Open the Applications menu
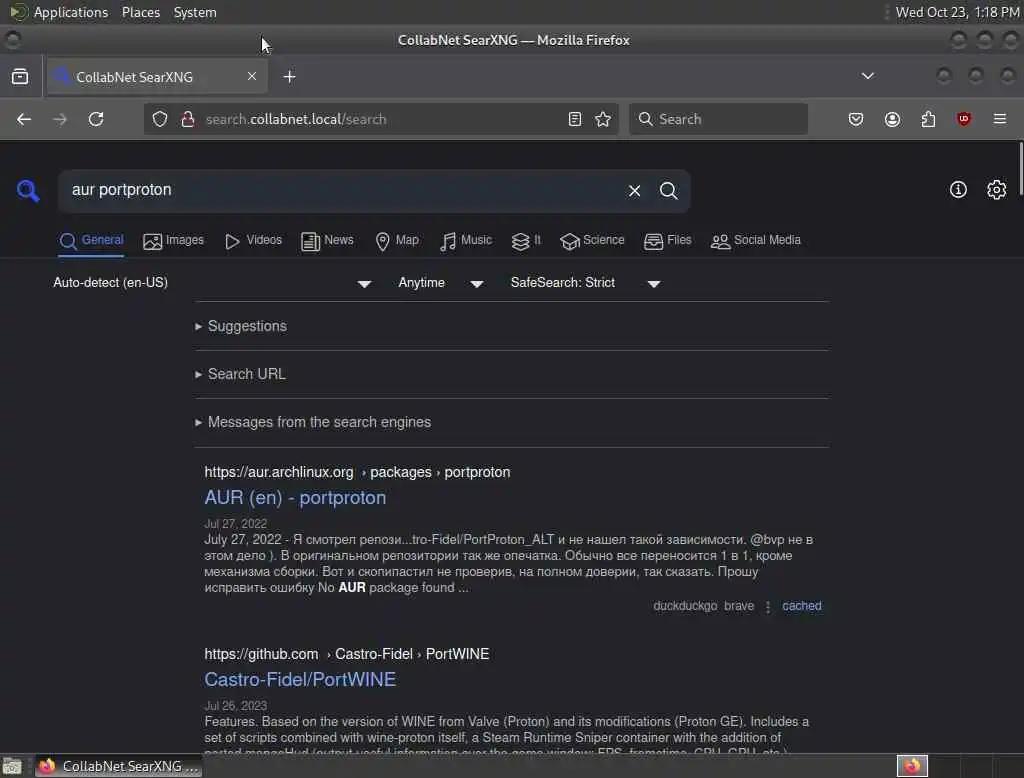This screenshot has height=778, width=1024. click(59, 12)
